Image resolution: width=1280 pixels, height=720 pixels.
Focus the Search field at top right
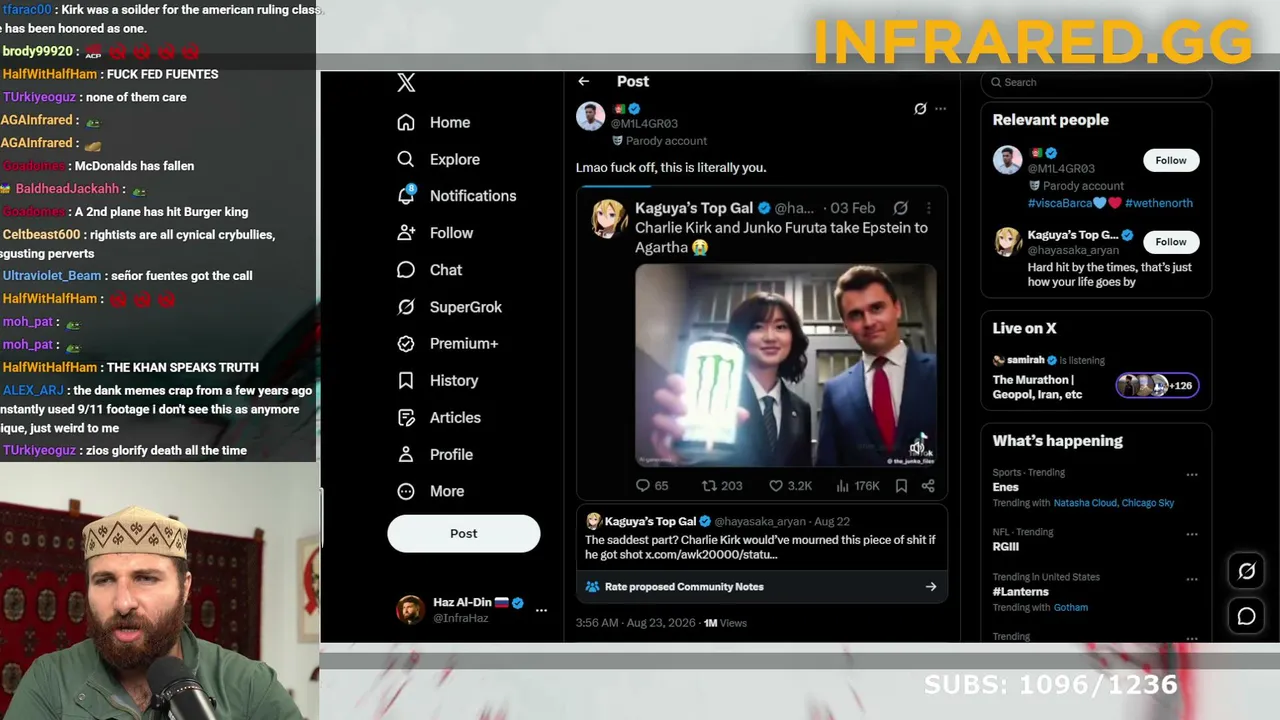tap(1096, 83)
